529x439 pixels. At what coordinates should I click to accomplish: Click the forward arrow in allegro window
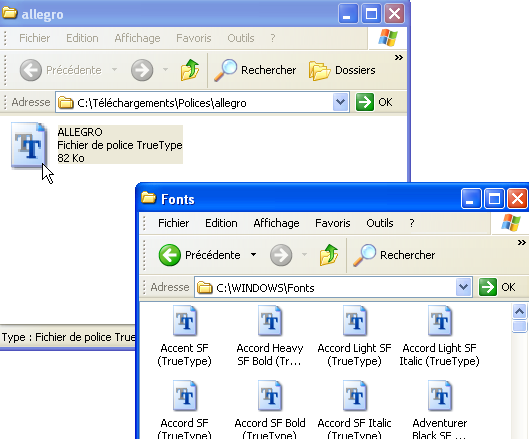[x=142, y=70]
